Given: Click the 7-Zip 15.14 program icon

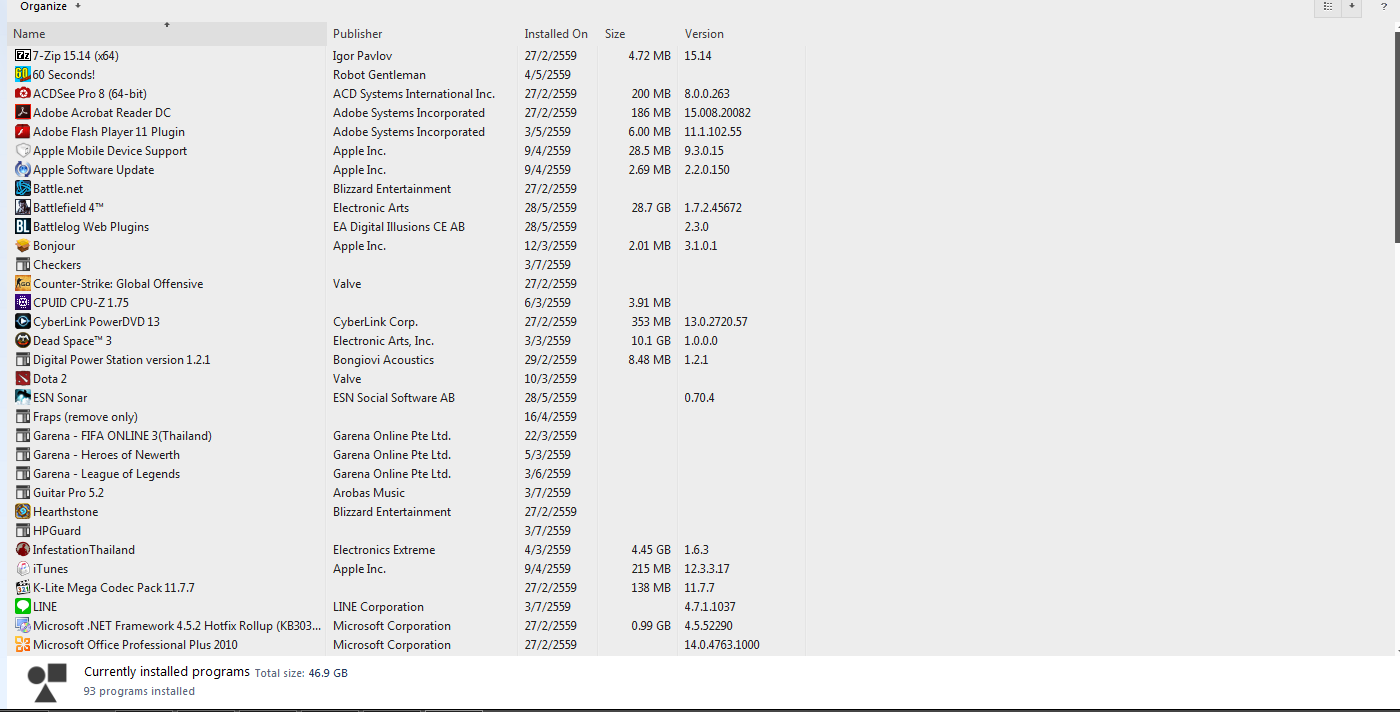Looking at the screenshot, I should (x=23, y=56).
